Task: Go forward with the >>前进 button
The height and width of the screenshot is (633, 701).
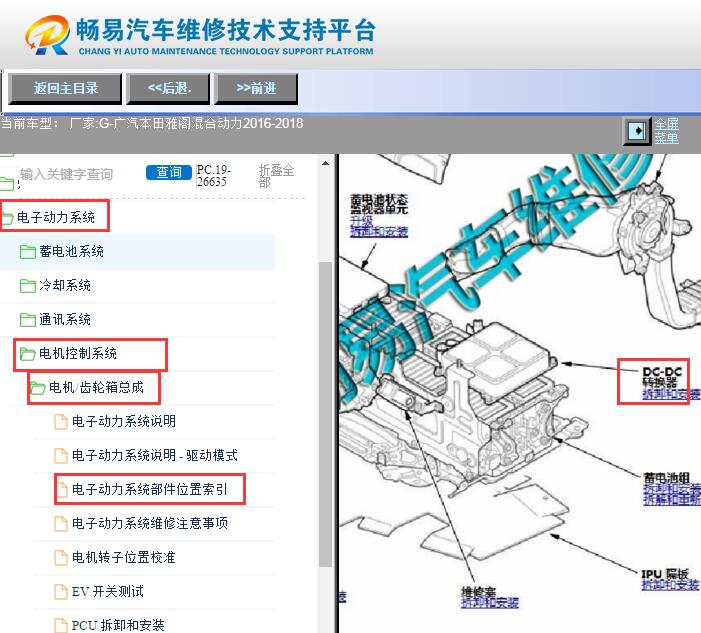Action: 256,89
